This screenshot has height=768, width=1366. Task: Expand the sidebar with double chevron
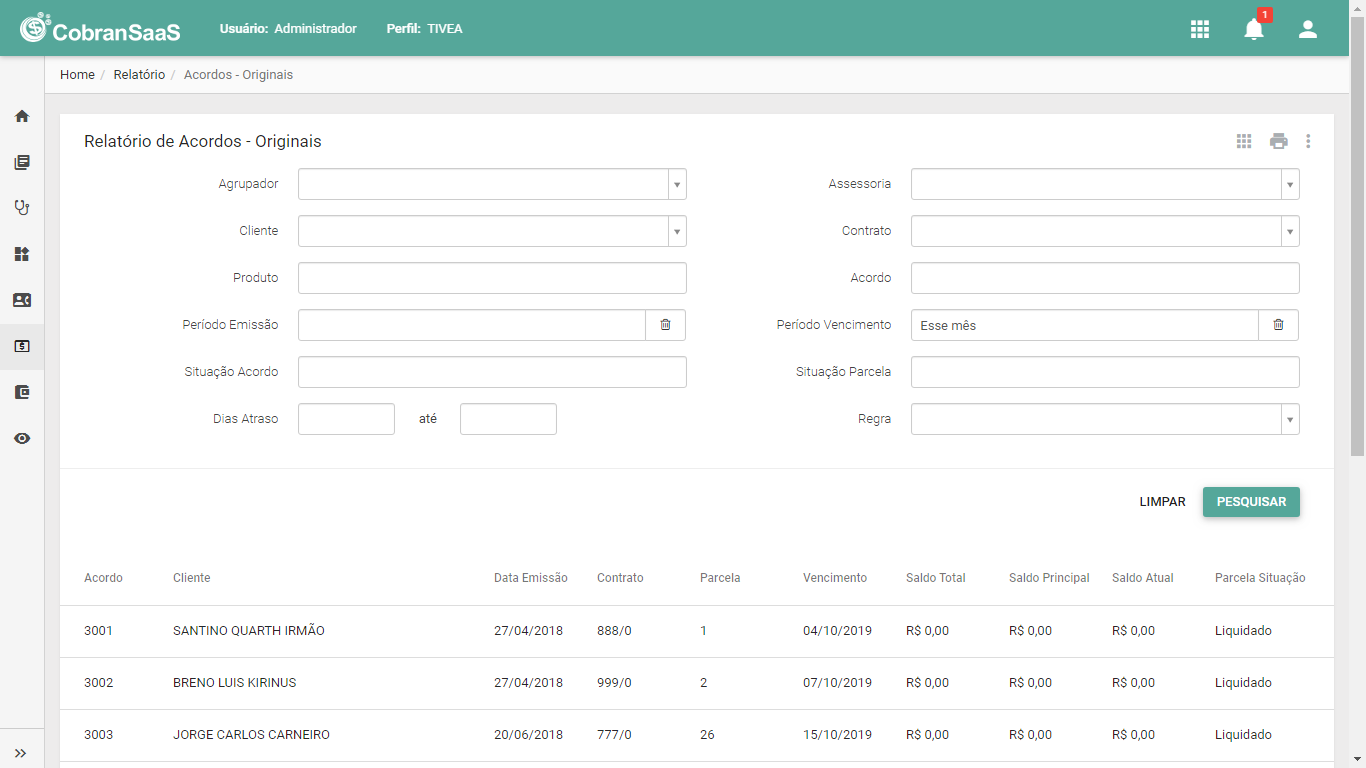pos(20,753)
